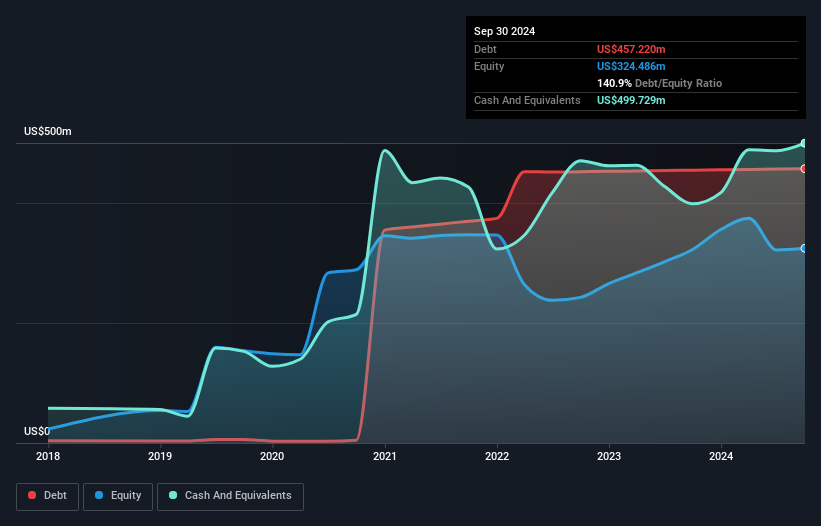Click the 2021 x-axis label
The height and width of the screenshot is (526, 821).
(x=385, y=456)
